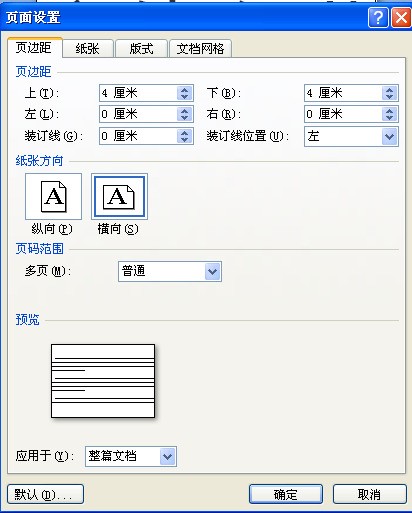Click the 确定 button

[286, 494]
